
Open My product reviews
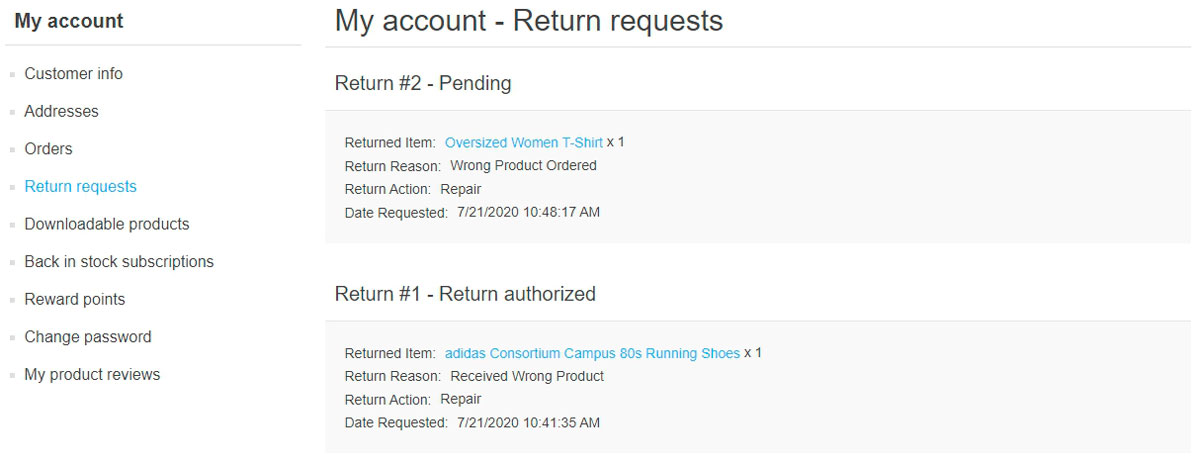click(92, 375)
